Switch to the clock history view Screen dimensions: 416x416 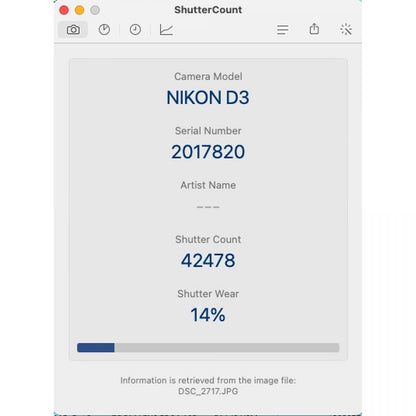tap(135, 30)
